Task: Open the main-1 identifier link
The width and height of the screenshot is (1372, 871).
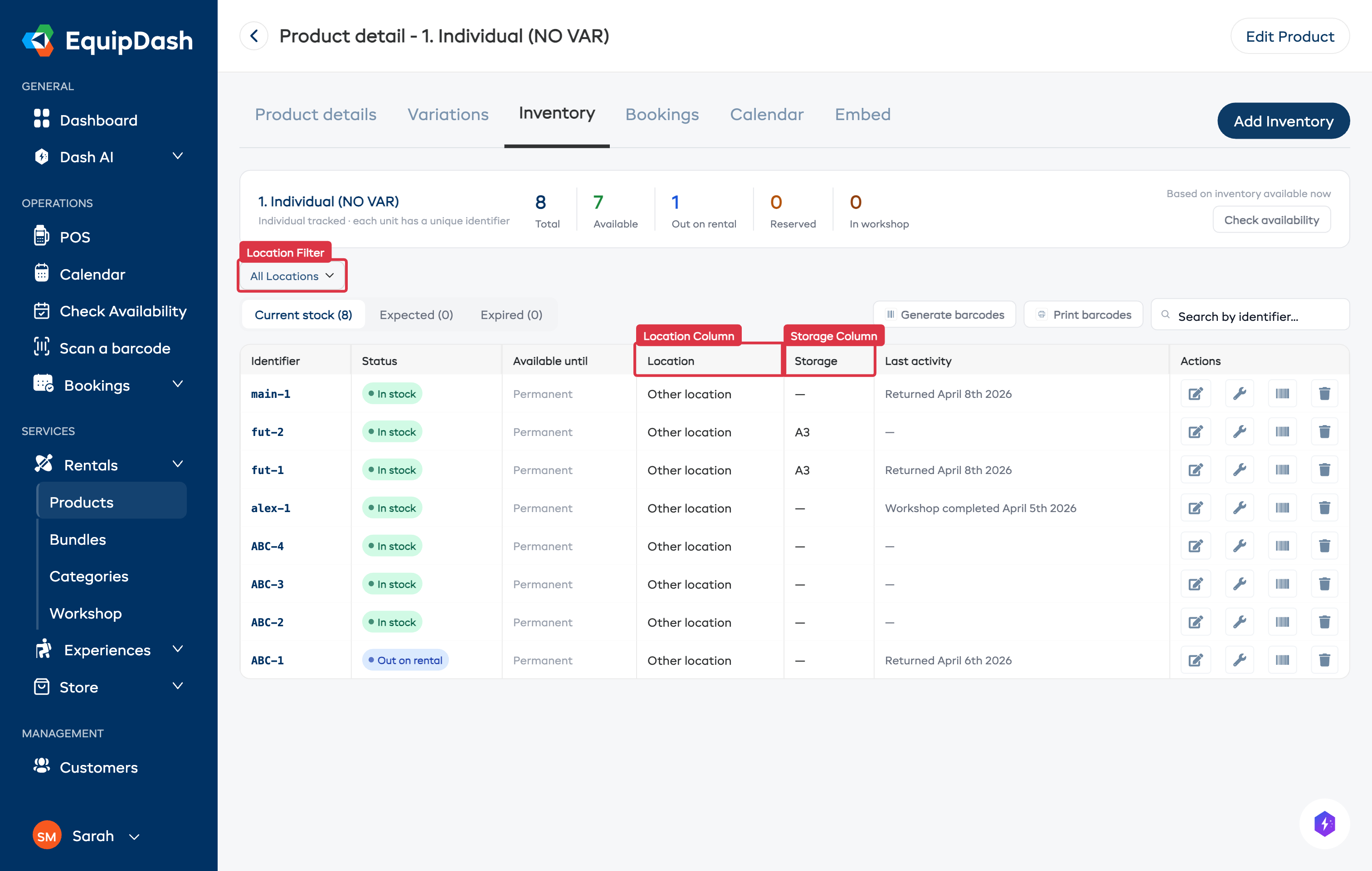Action: (x=271, y=394)
